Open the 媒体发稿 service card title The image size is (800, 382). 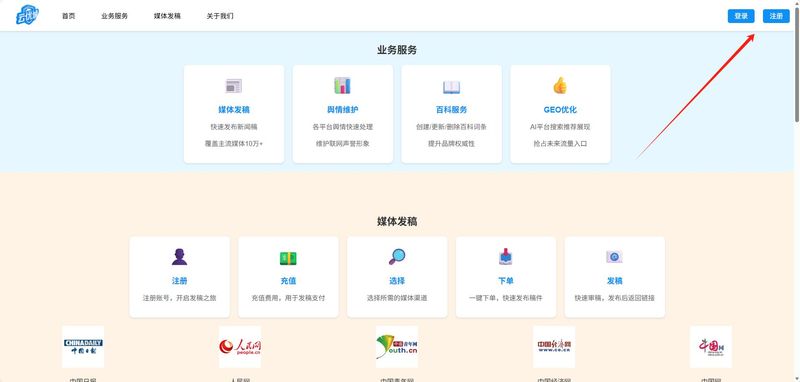coord(234,110)
